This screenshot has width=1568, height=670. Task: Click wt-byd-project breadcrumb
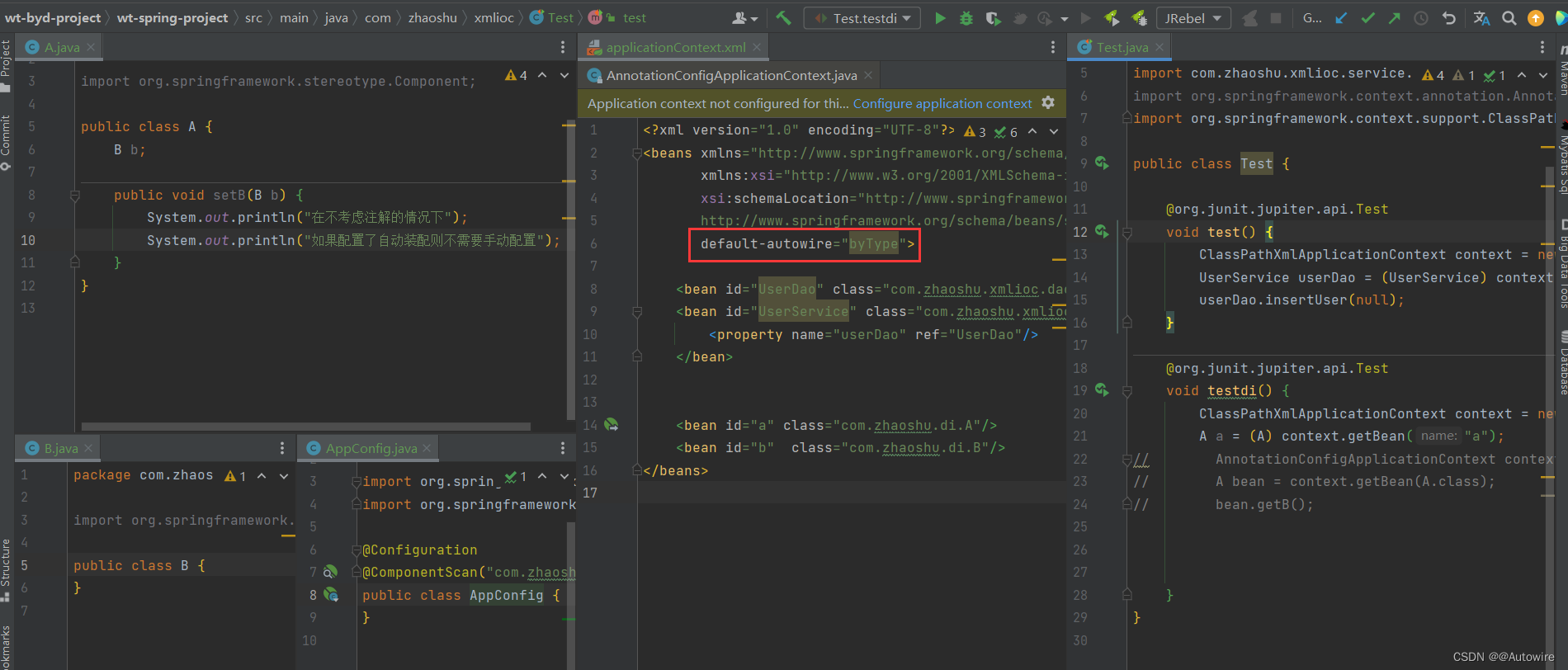(x=53, y=18)
